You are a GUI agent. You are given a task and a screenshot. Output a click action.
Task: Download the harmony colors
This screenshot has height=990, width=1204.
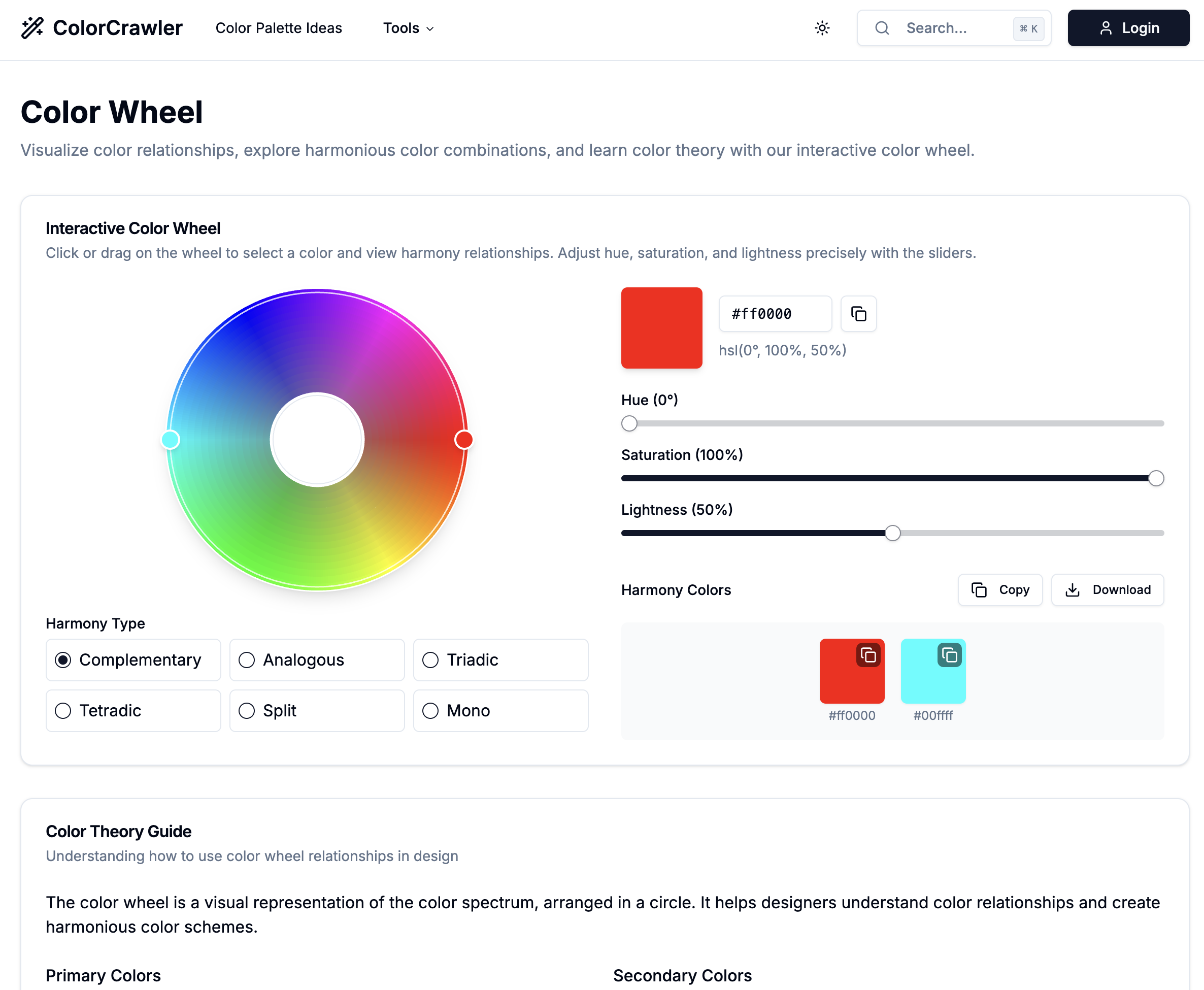tap(1107, 589)
